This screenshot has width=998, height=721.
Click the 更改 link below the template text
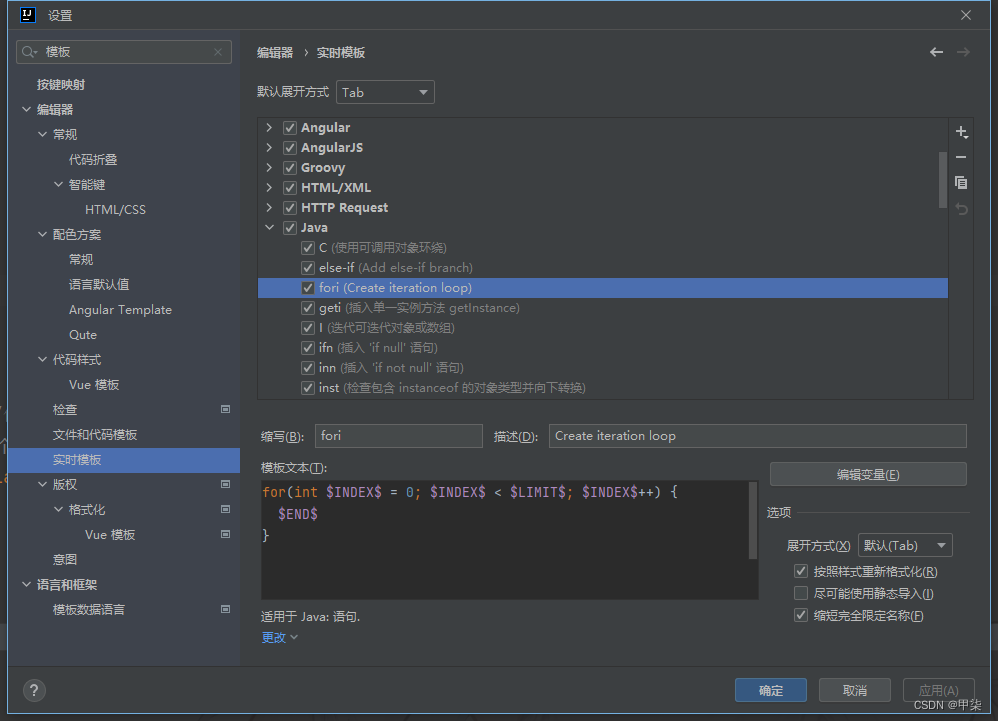(272, 637)
